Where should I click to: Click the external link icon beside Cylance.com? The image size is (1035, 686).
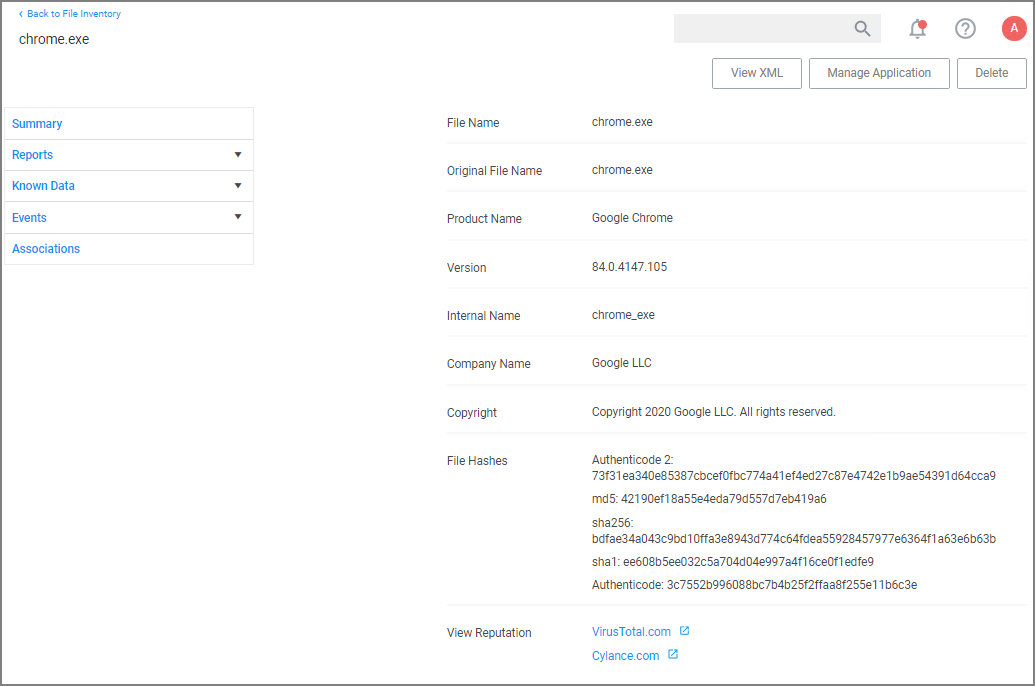673,655
